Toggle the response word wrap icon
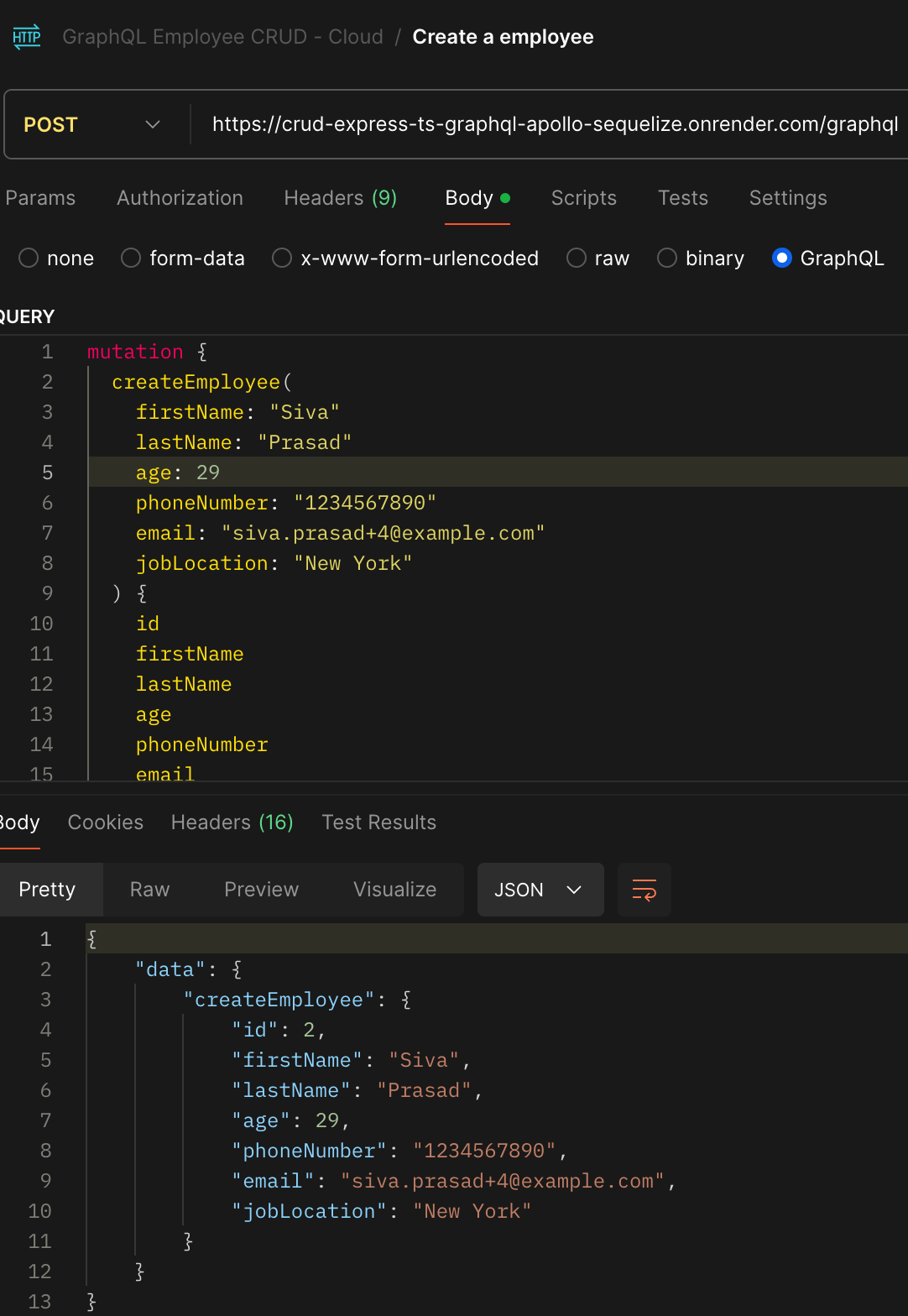 coord(644,890)
